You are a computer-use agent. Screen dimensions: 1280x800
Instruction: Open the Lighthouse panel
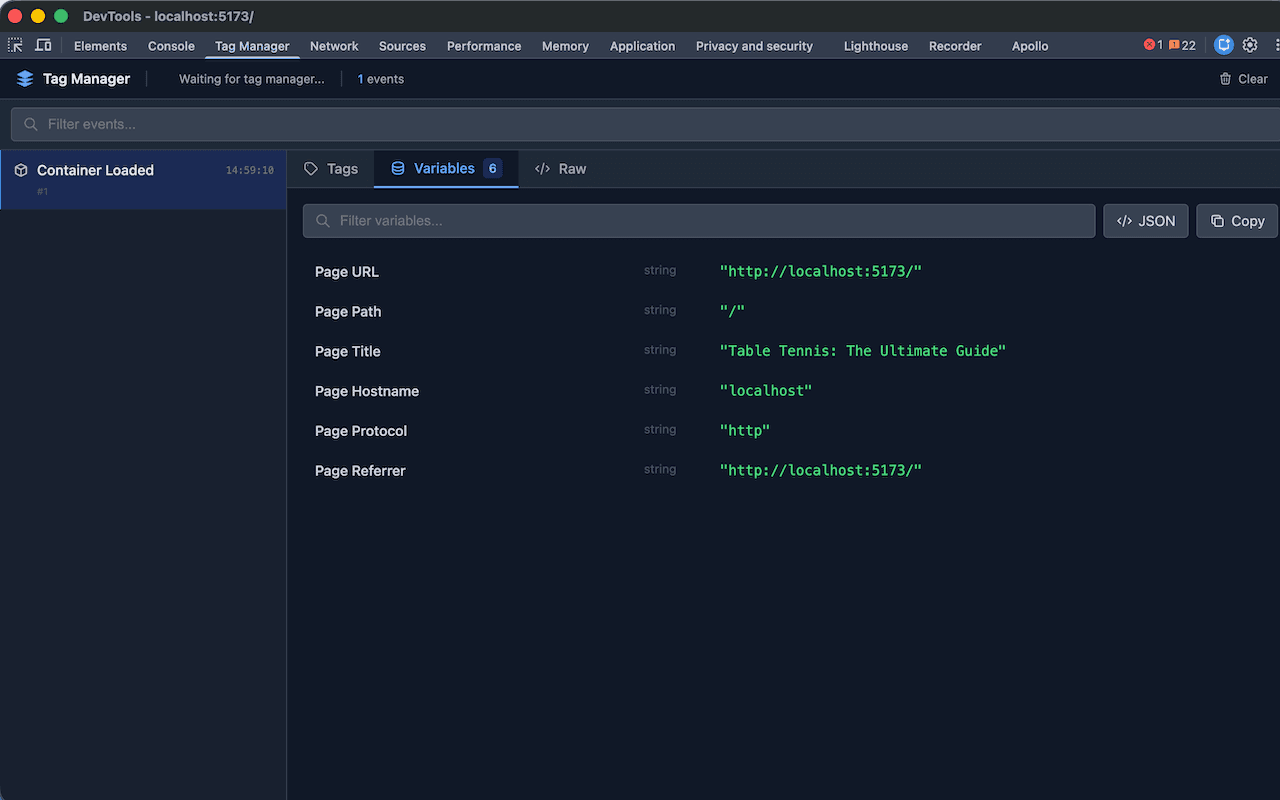(x=876, y=46)
